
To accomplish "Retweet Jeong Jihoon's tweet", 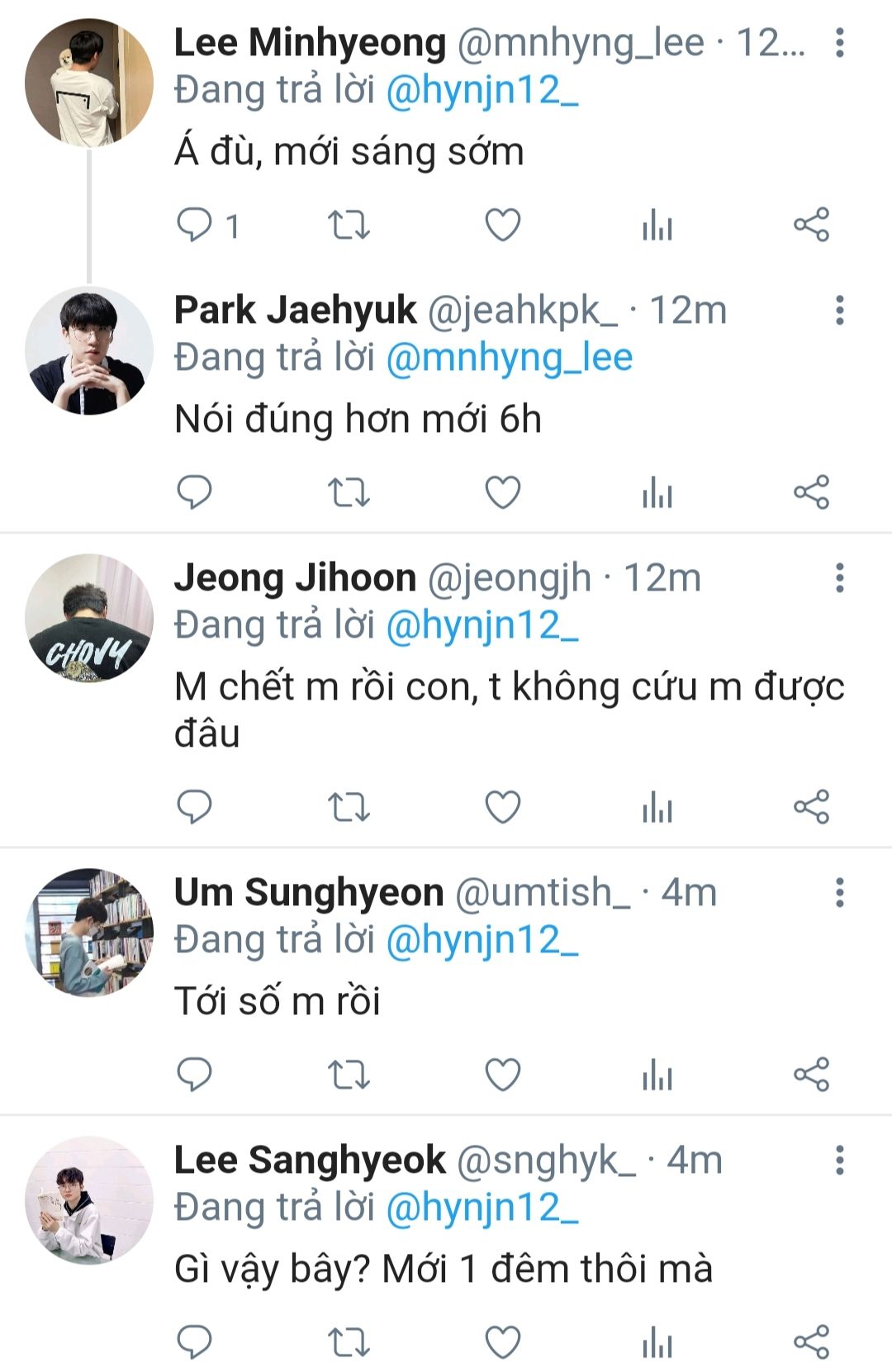I will [x=349, y=806].
